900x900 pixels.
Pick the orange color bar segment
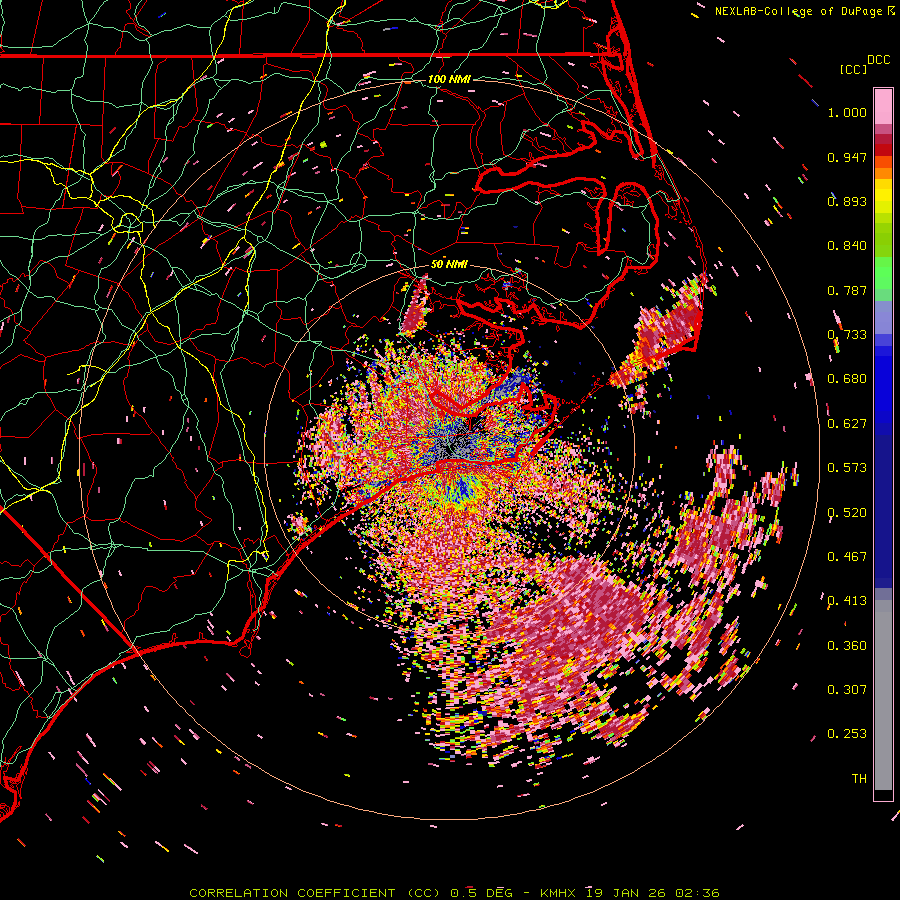[x=883, y=173]
